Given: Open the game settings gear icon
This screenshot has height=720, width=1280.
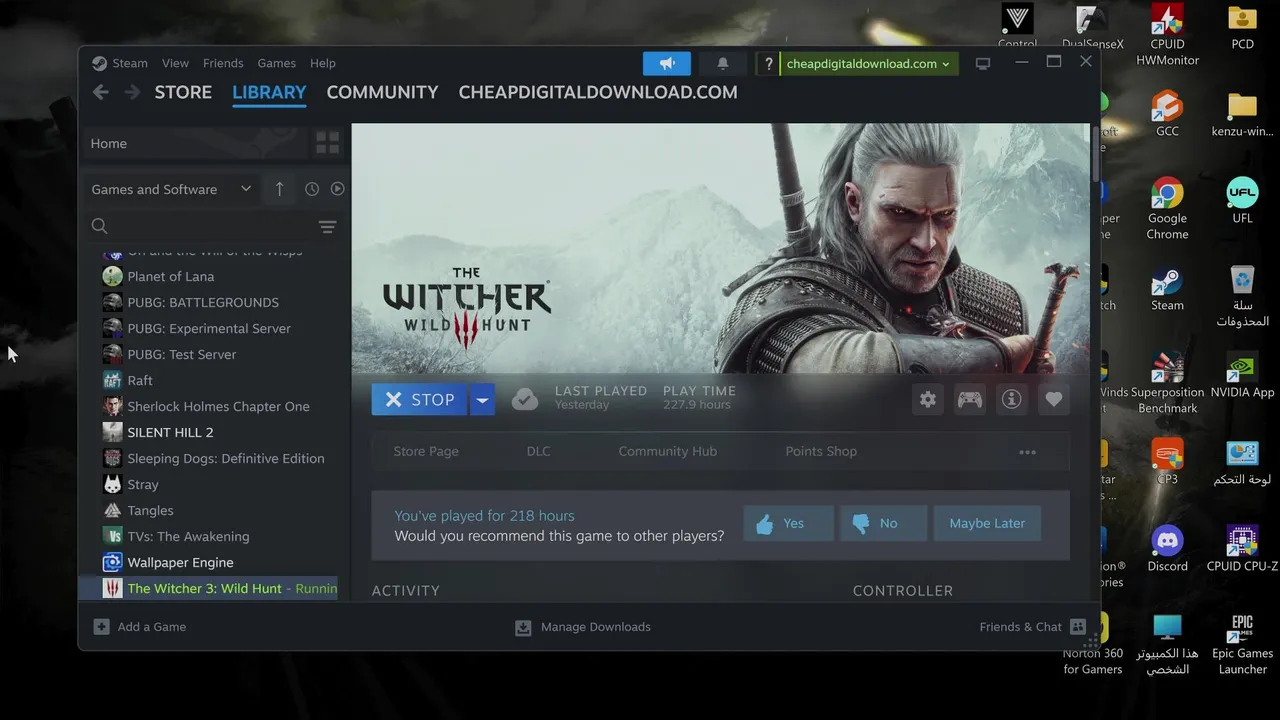Looking at the screenshot, I should 928,399.
